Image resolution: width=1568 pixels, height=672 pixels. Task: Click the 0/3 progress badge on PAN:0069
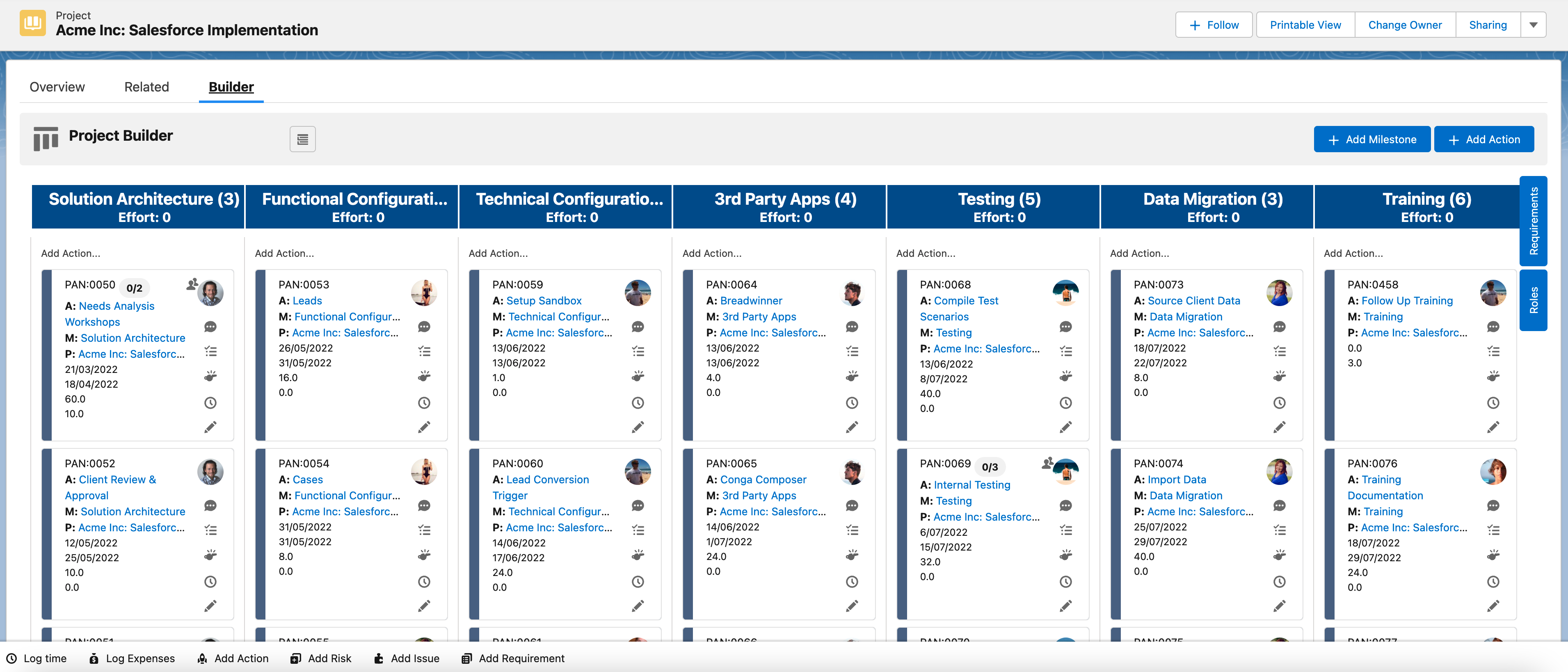pyautogui.click(x=990, y=467)
